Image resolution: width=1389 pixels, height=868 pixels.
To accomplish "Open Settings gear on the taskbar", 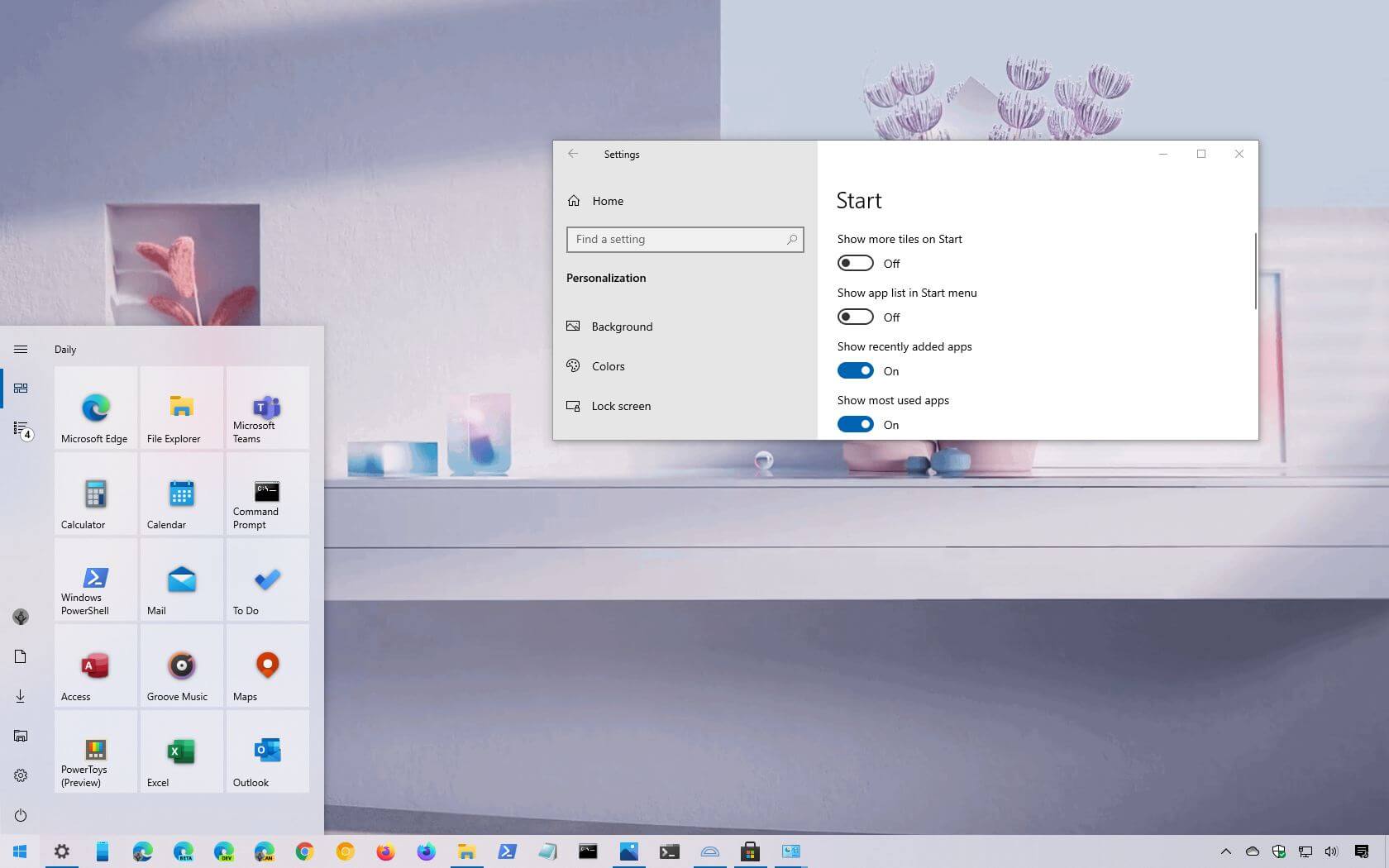I will [62, 851].
